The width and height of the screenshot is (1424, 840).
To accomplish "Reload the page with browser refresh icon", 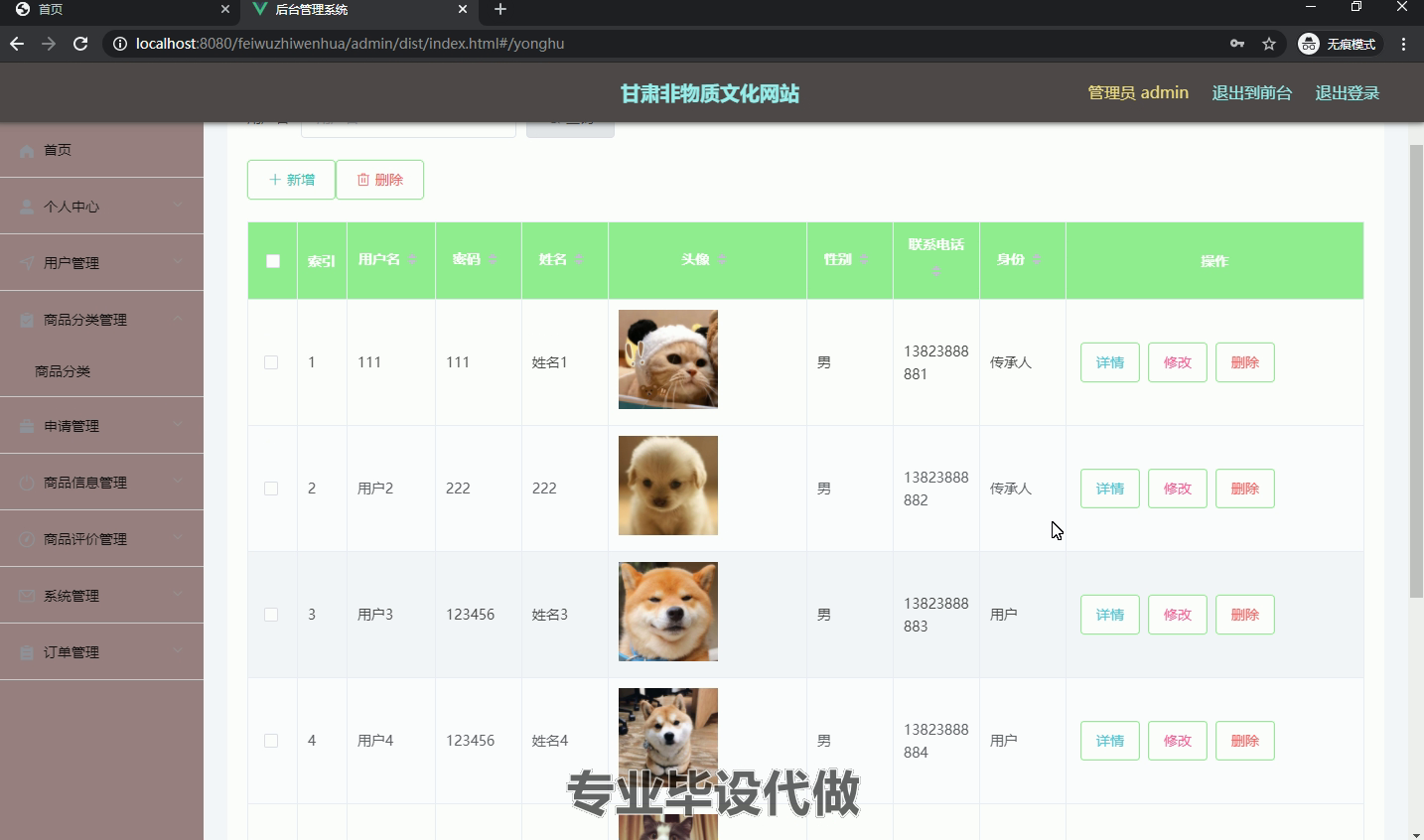I will [x=80, y=44].
